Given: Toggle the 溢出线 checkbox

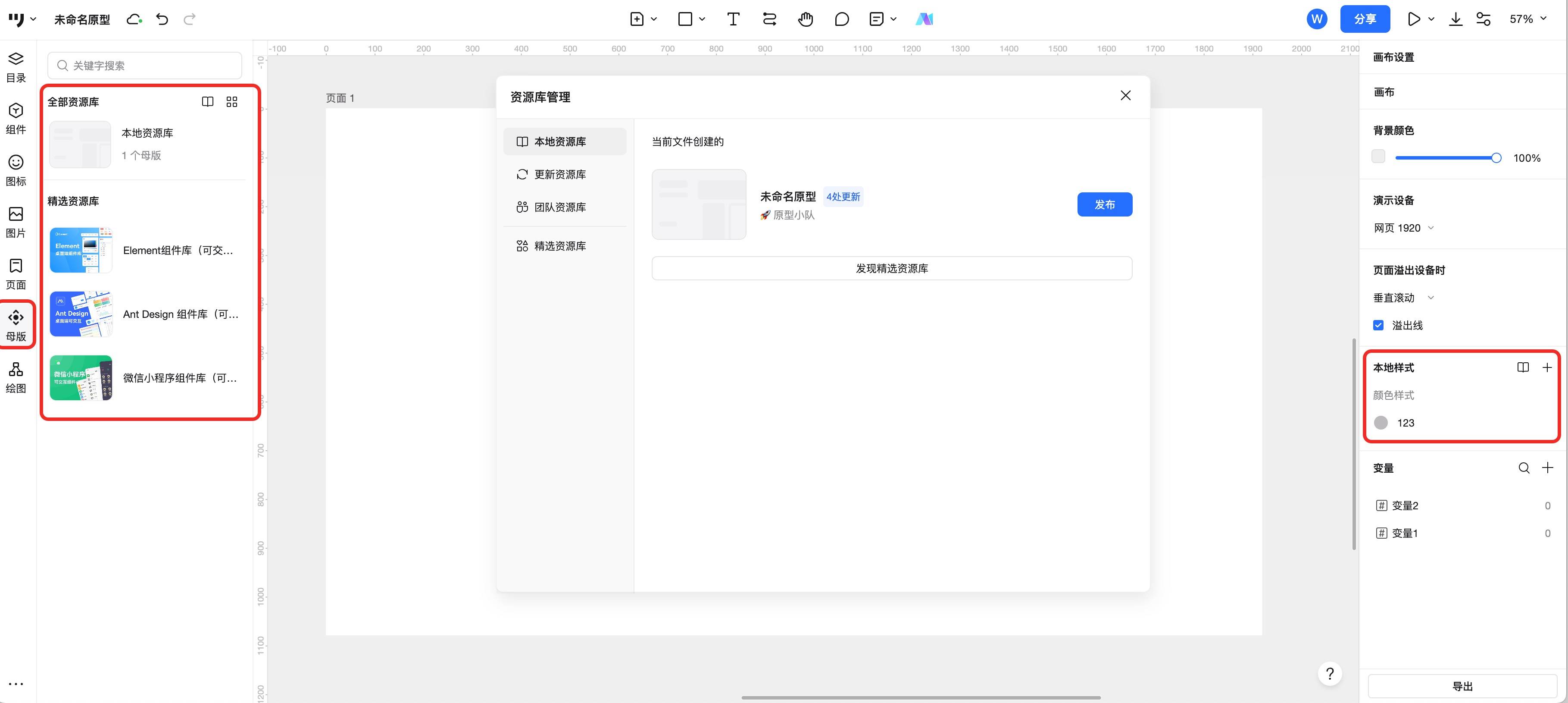Looking at the screenshot, I should click(1378, 325).
